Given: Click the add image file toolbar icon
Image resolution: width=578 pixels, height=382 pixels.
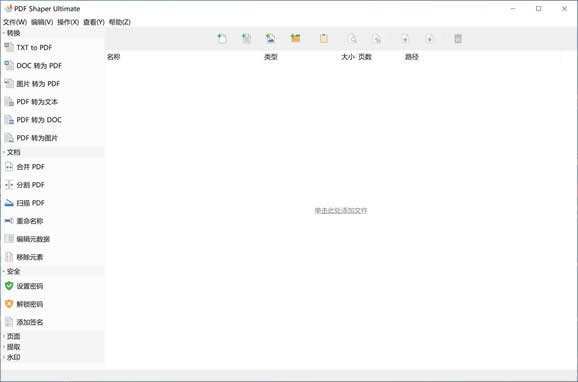Looking at the screenshot, I should point(271,38).
